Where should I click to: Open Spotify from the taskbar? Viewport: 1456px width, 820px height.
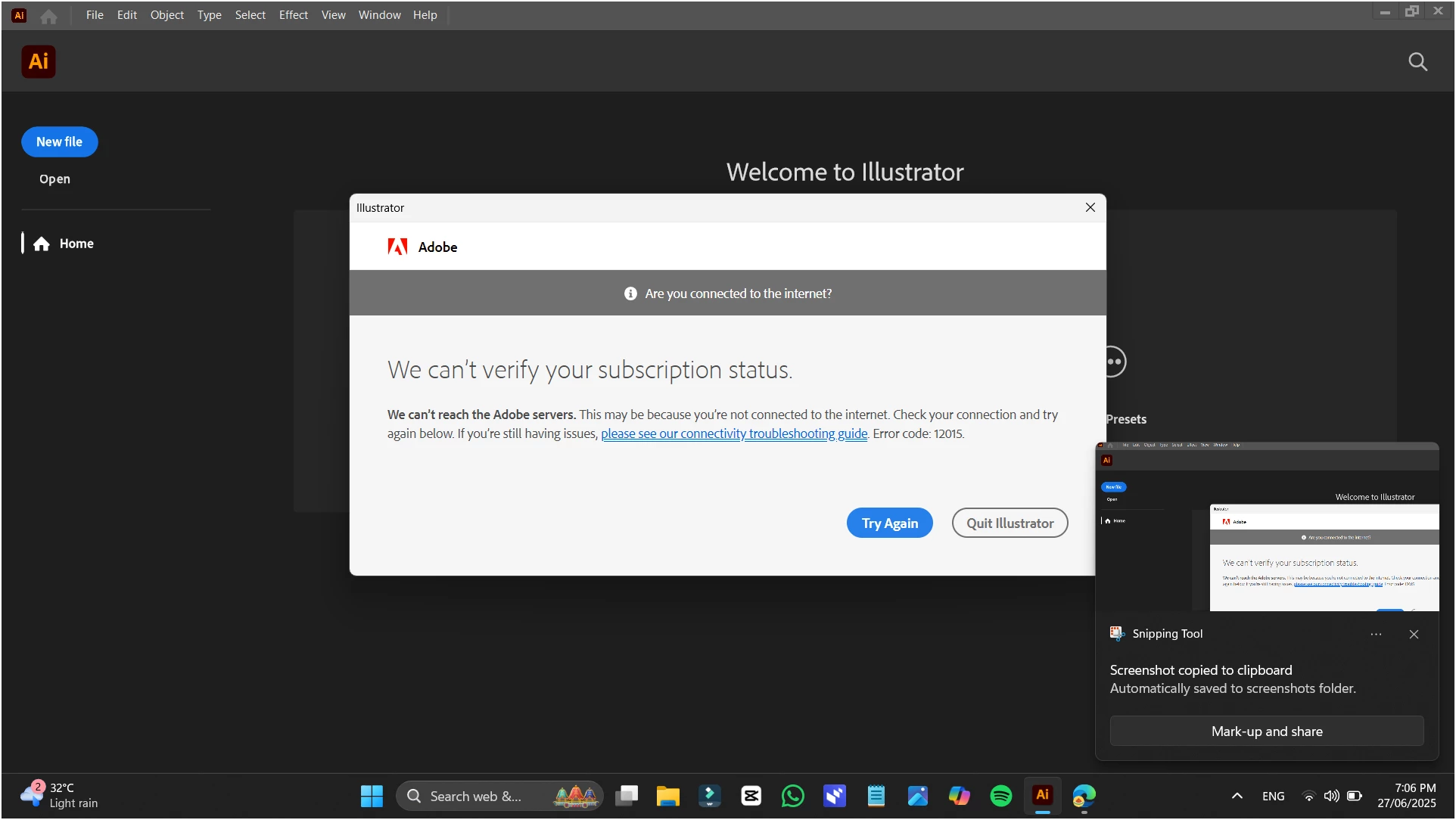point(1000,796)
